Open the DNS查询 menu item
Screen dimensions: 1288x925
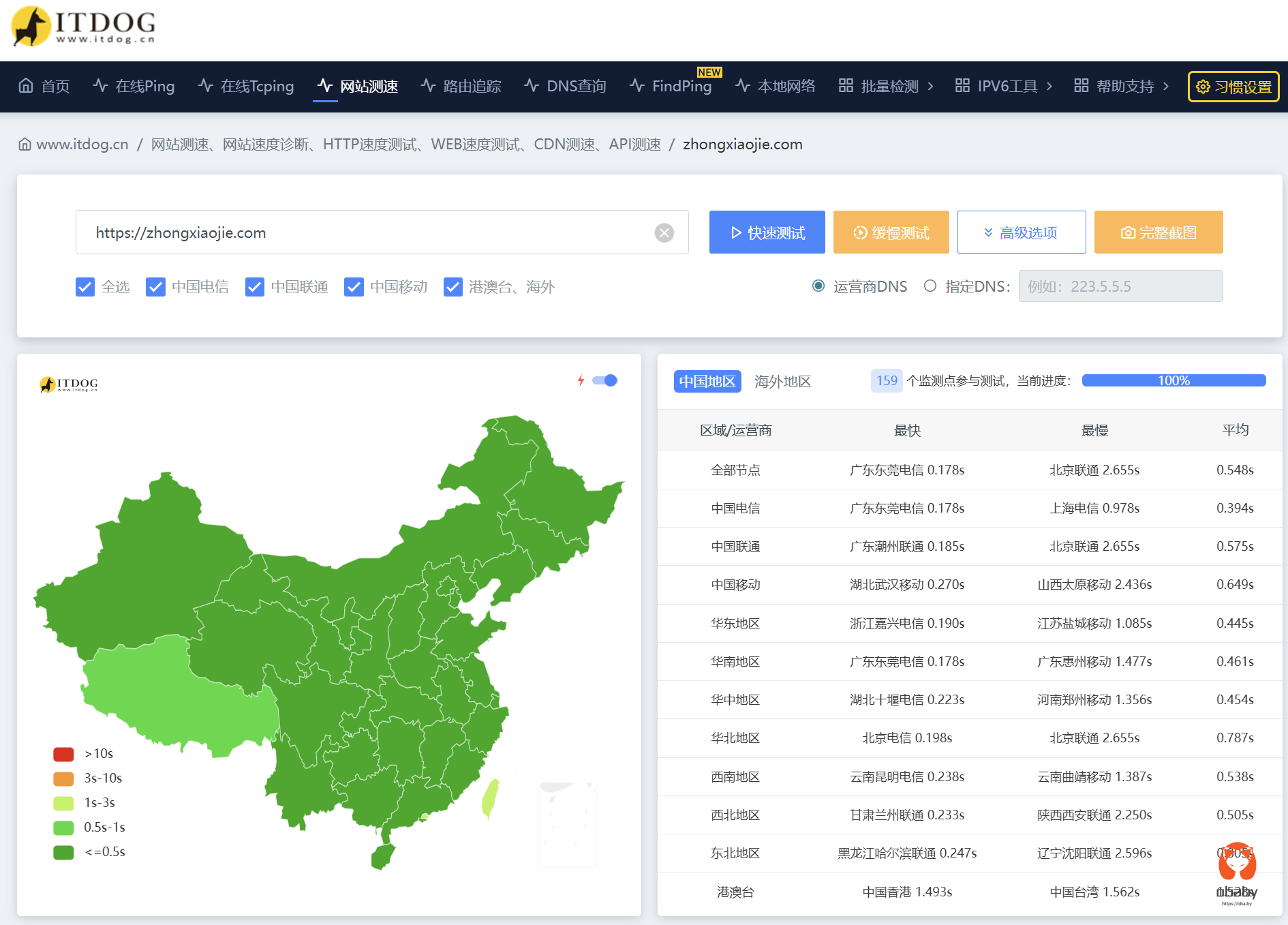coord(565,87)
